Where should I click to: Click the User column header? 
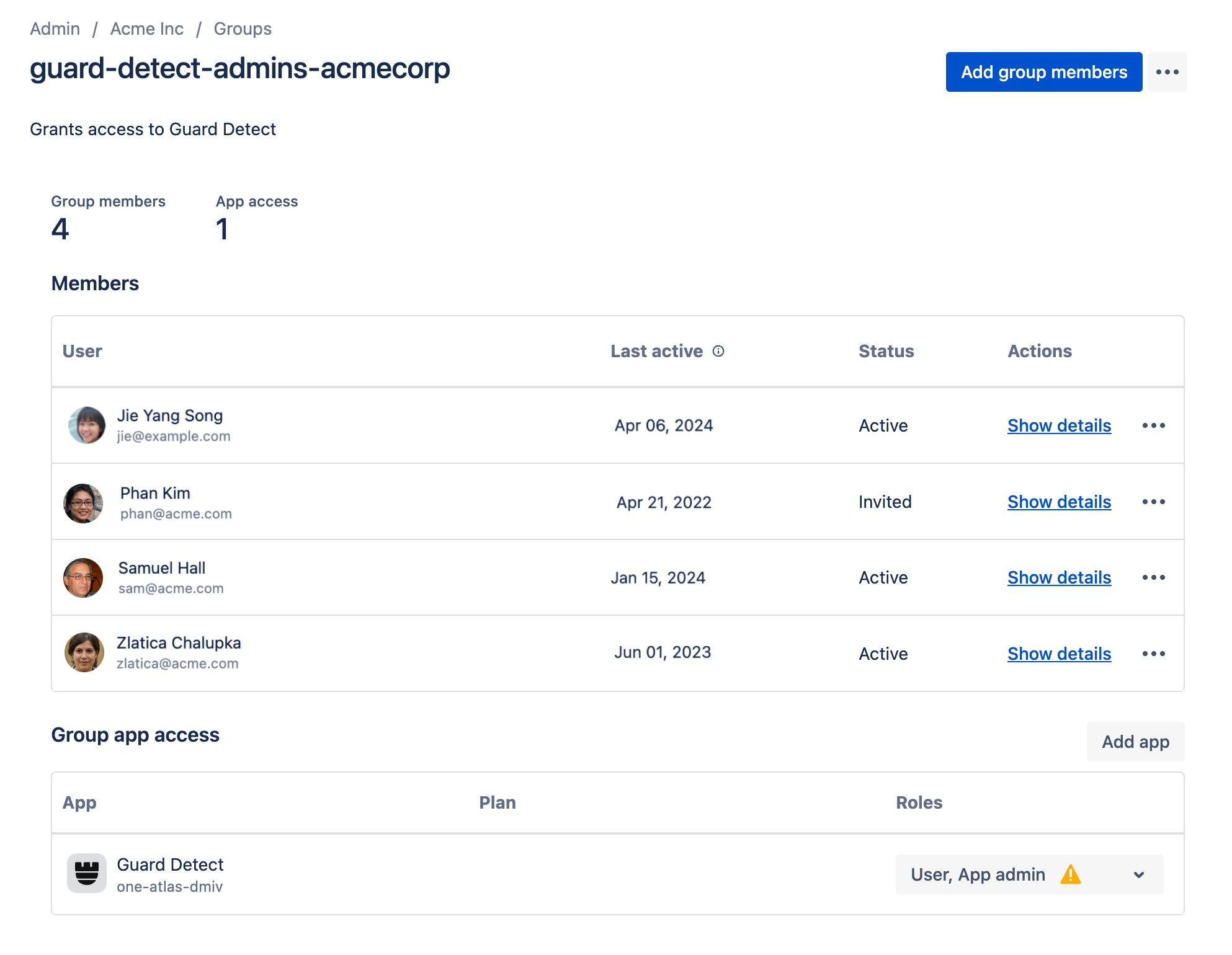(x=83, y=351)
